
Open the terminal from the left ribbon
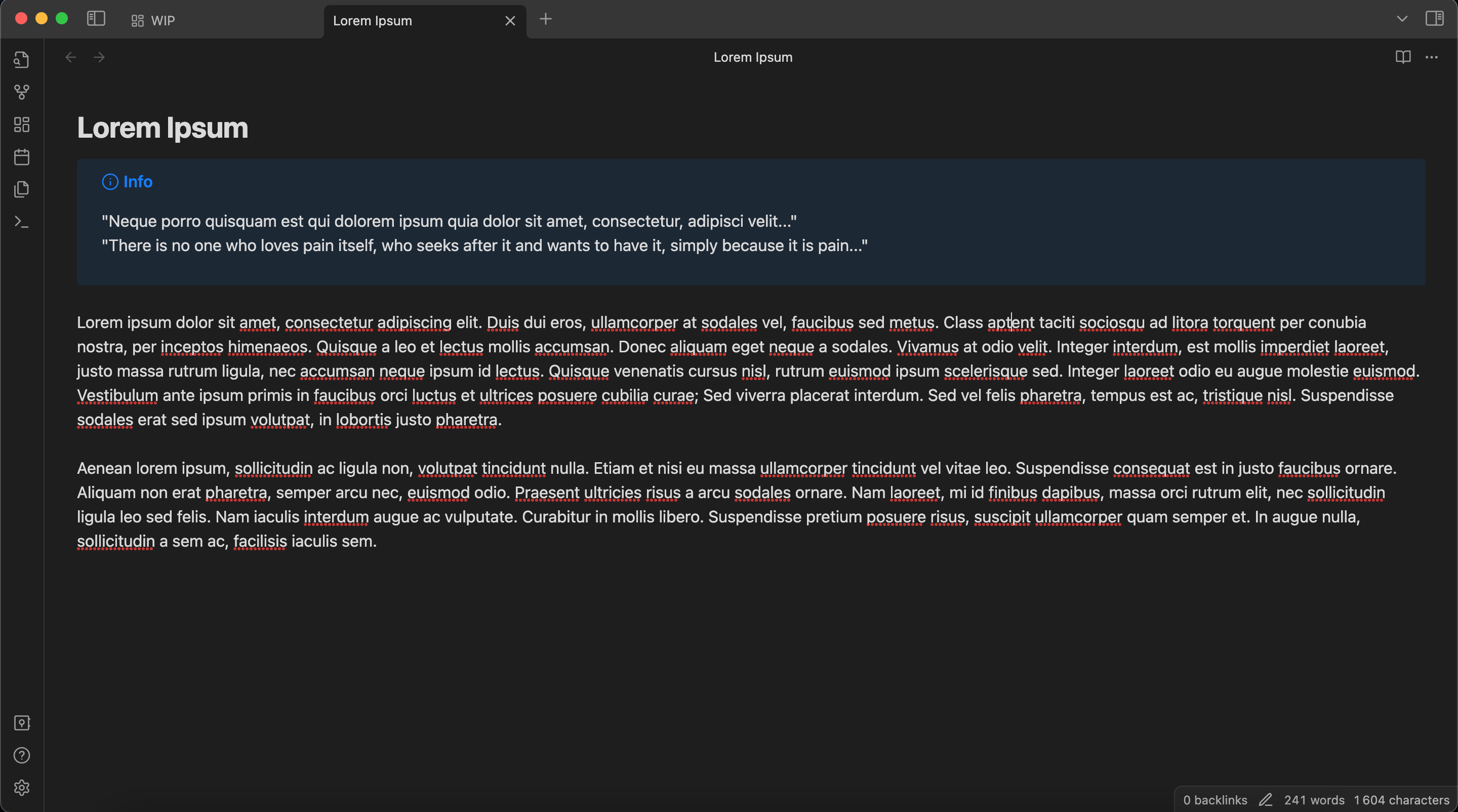[x=21, y=221]
